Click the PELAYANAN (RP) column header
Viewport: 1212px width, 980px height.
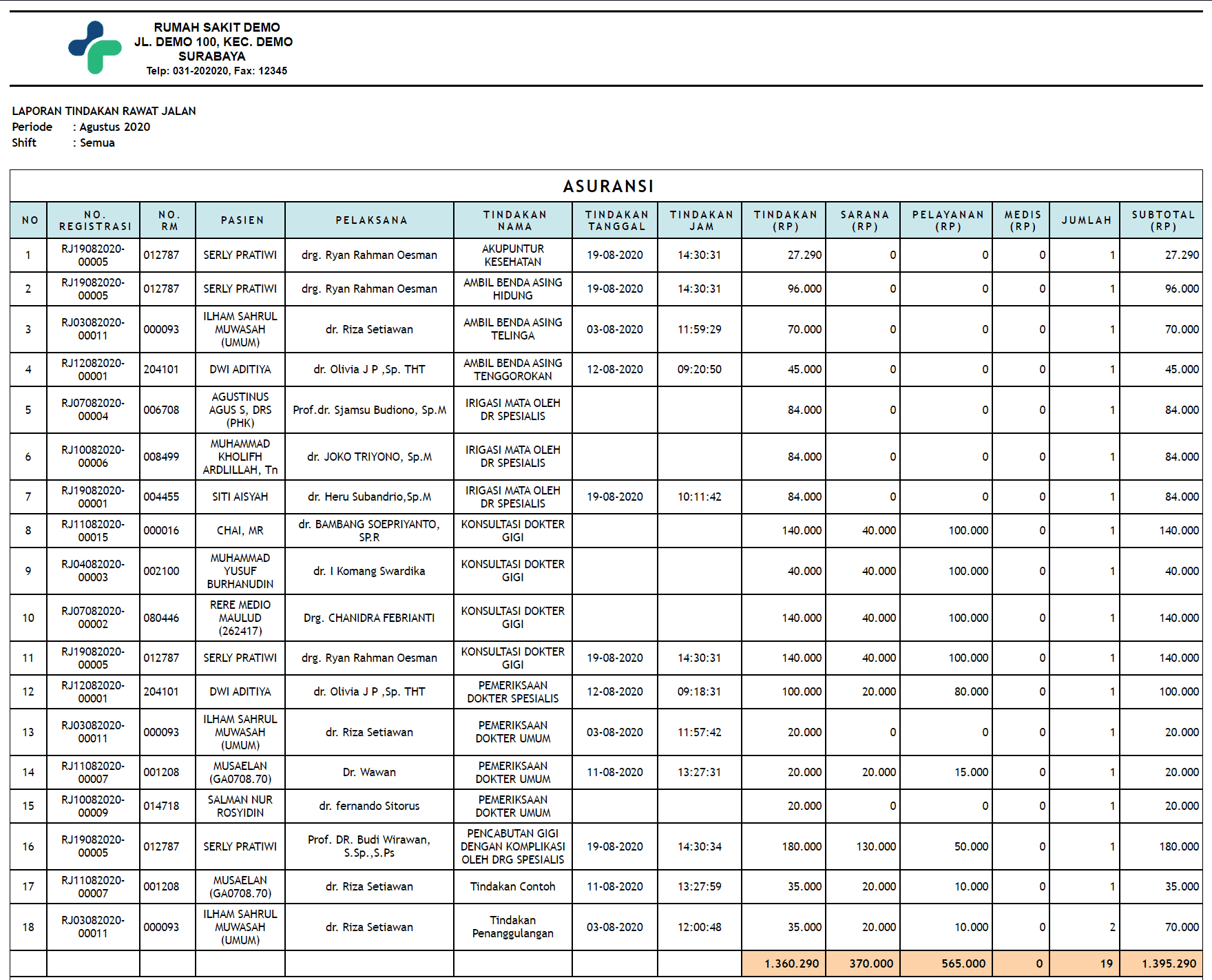click(x=948, y=220)
